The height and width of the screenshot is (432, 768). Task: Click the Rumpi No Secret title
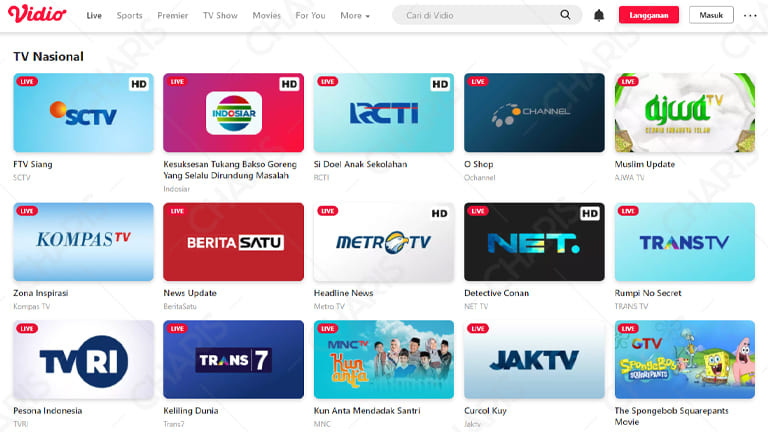click(648, 293)
